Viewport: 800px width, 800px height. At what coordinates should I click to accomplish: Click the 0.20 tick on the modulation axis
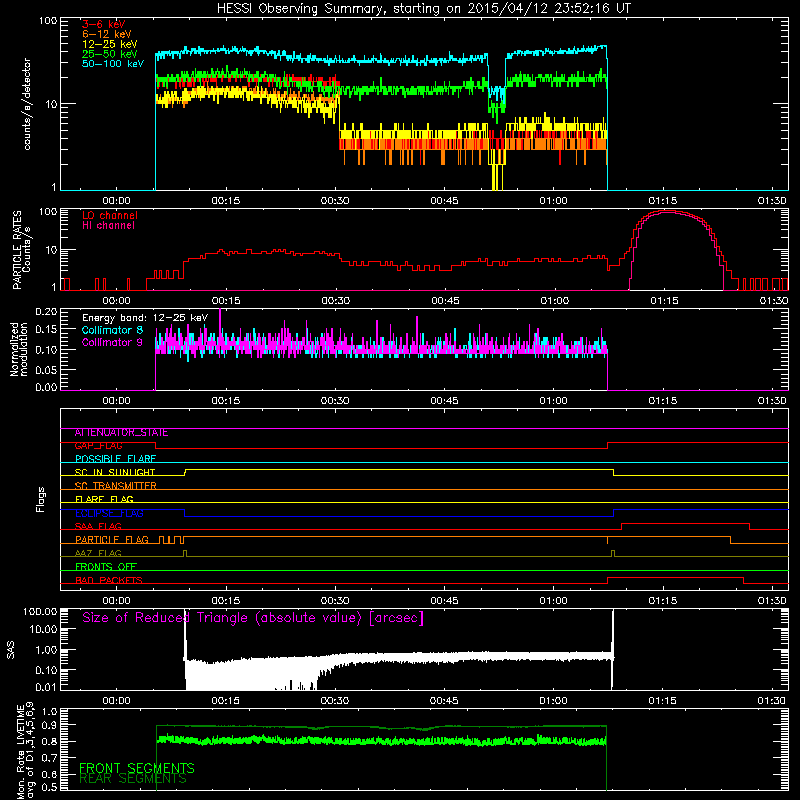pyautogui.click(x=46, y=312)
